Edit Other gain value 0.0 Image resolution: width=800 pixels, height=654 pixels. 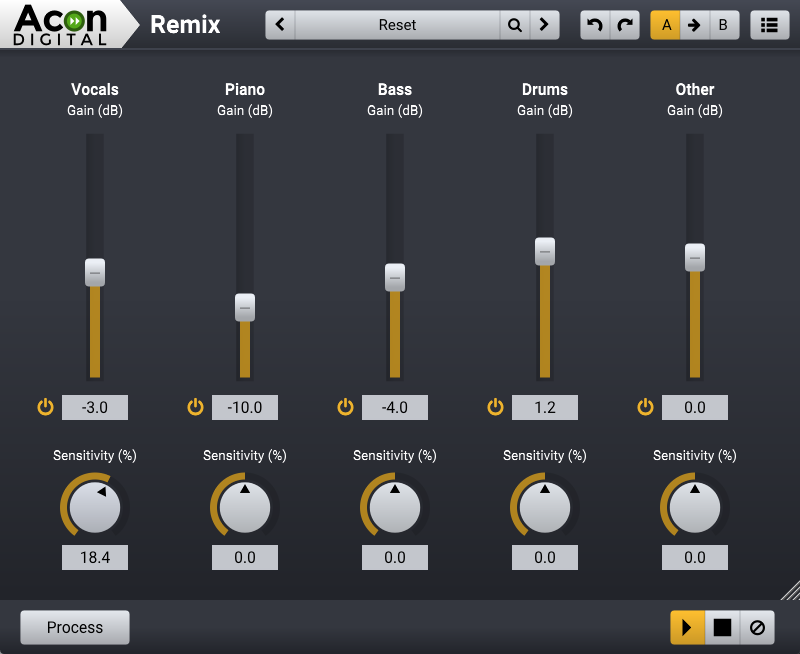[695, 407]
